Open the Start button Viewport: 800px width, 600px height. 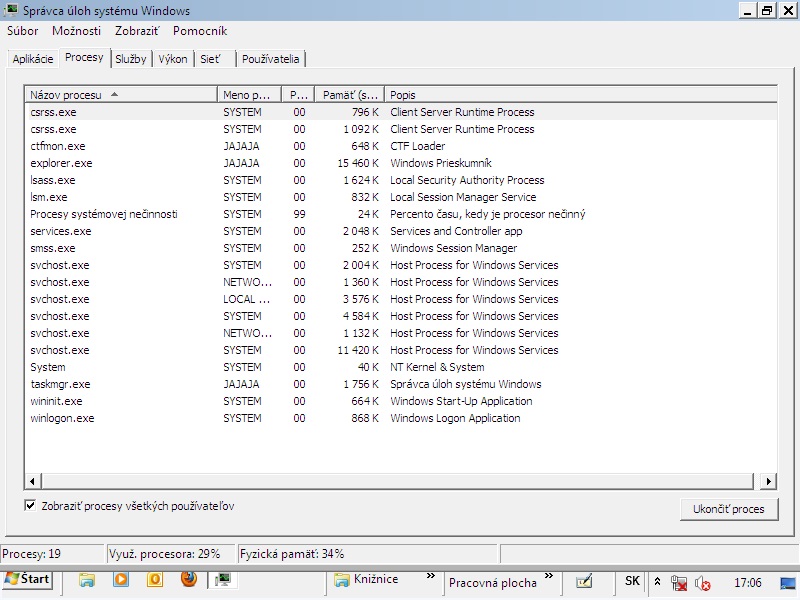click(27, 579)
